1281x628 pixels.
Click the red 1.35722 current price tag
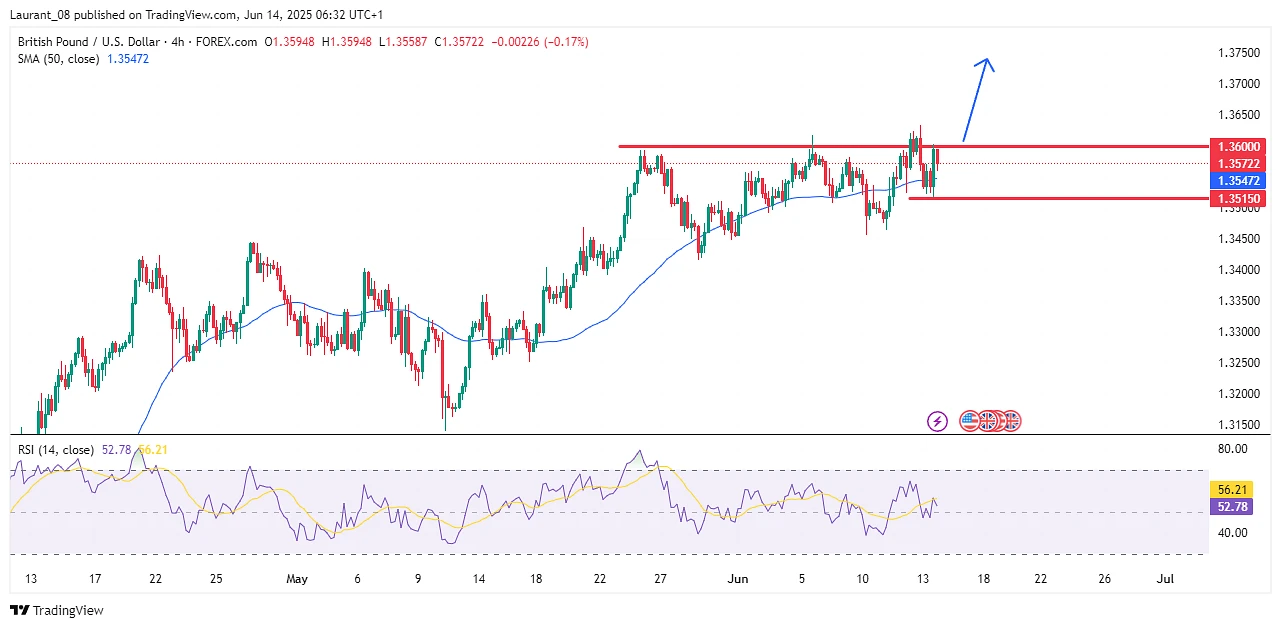coord(1238,163)
